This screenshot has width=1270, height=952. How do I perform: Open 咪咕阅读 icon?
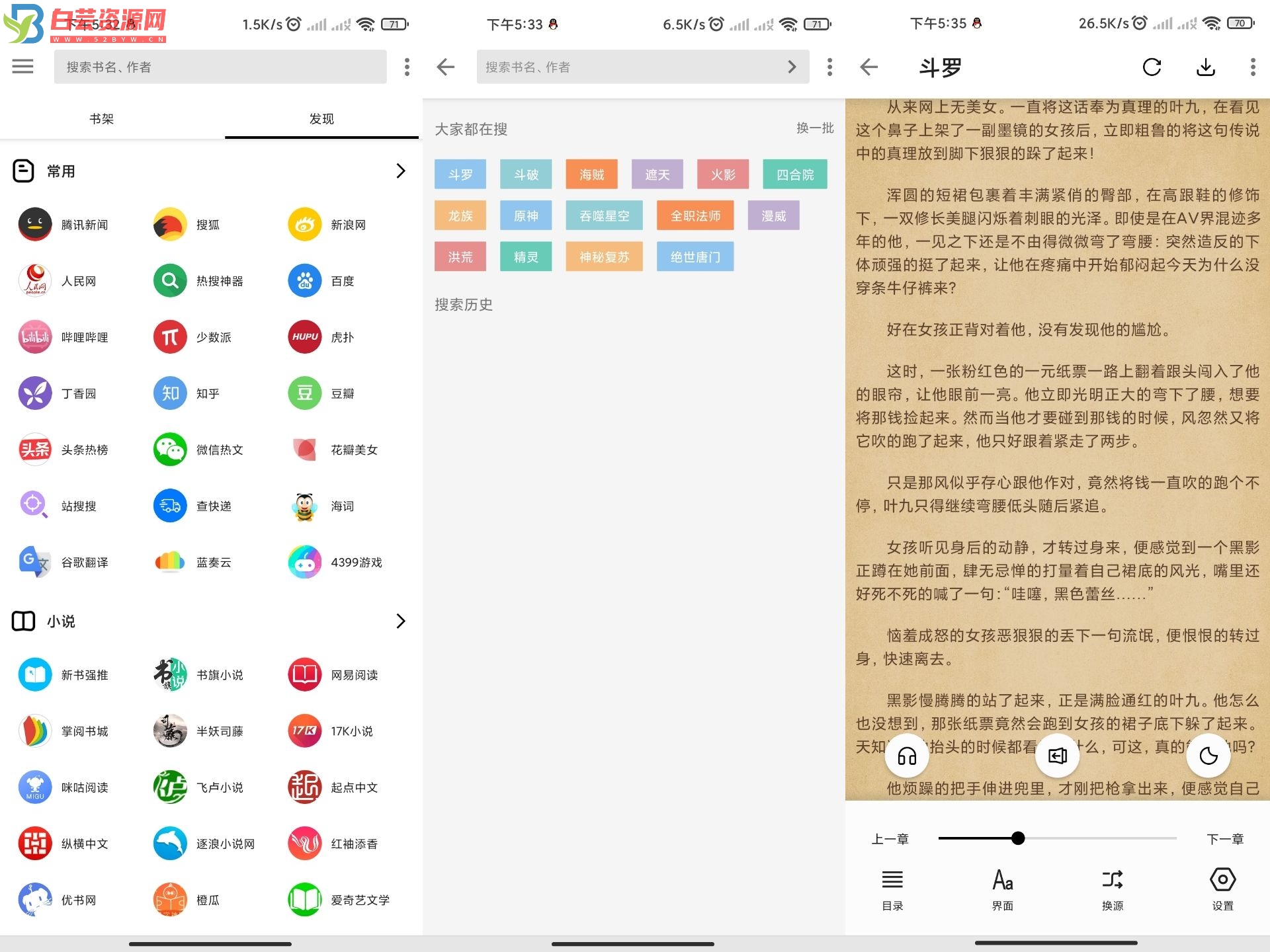pyautogui.click(x=35, y=787)
